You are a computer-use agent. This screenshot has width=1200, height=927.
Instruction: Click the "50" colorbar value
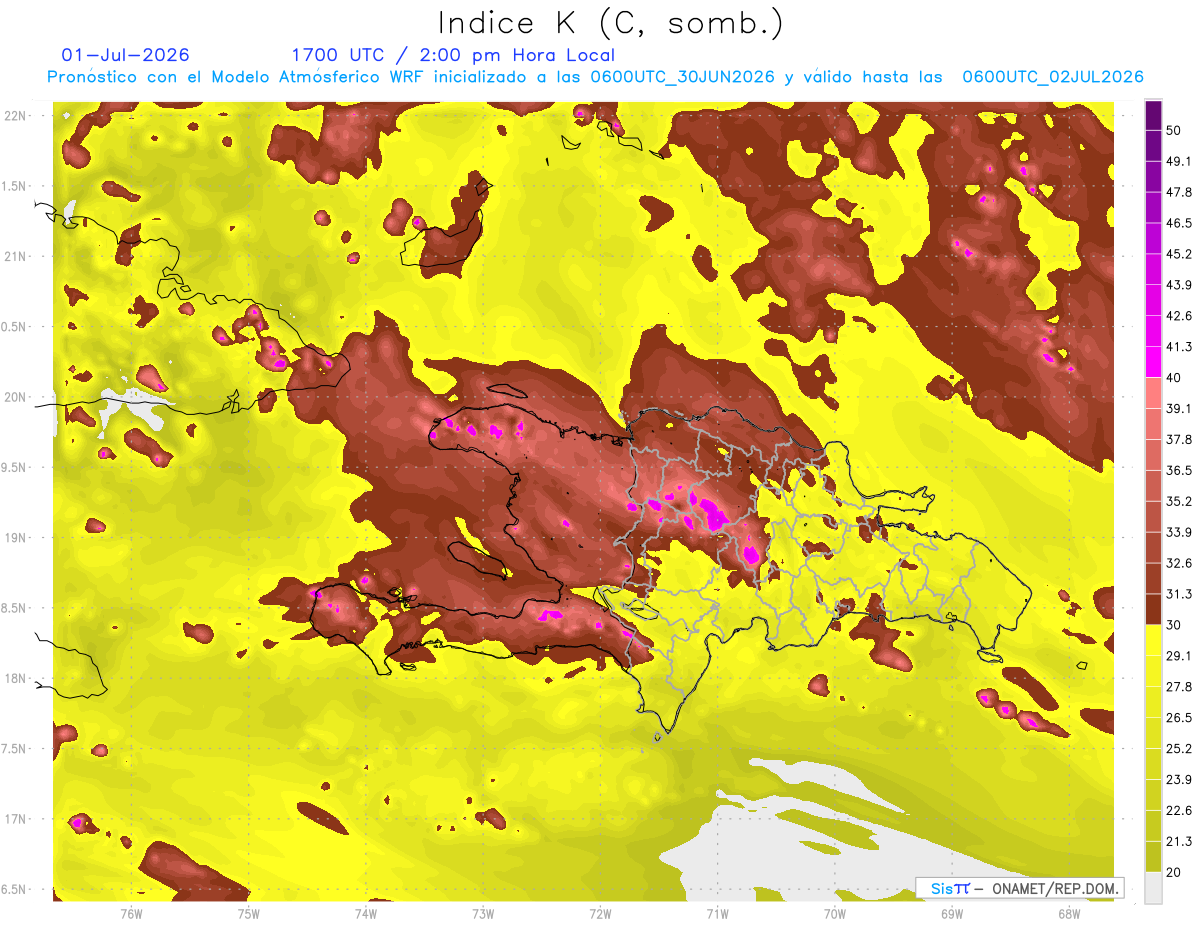coord(1174,131)
